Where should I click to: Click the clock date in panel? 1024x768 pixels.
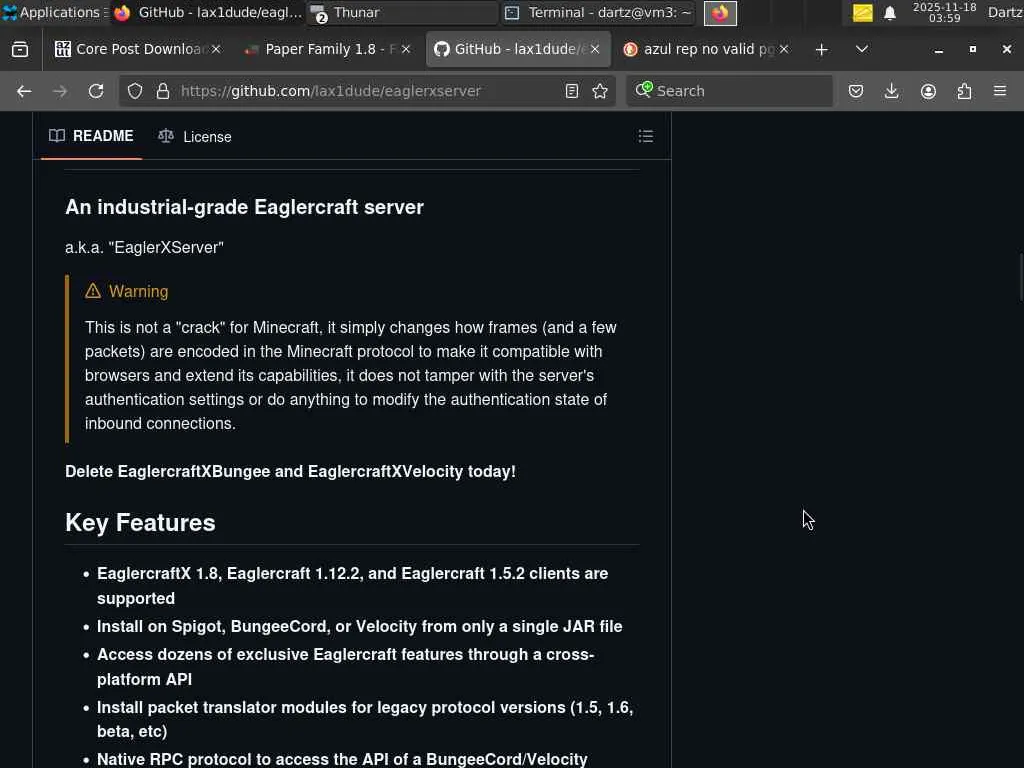[x=944, y=12]
